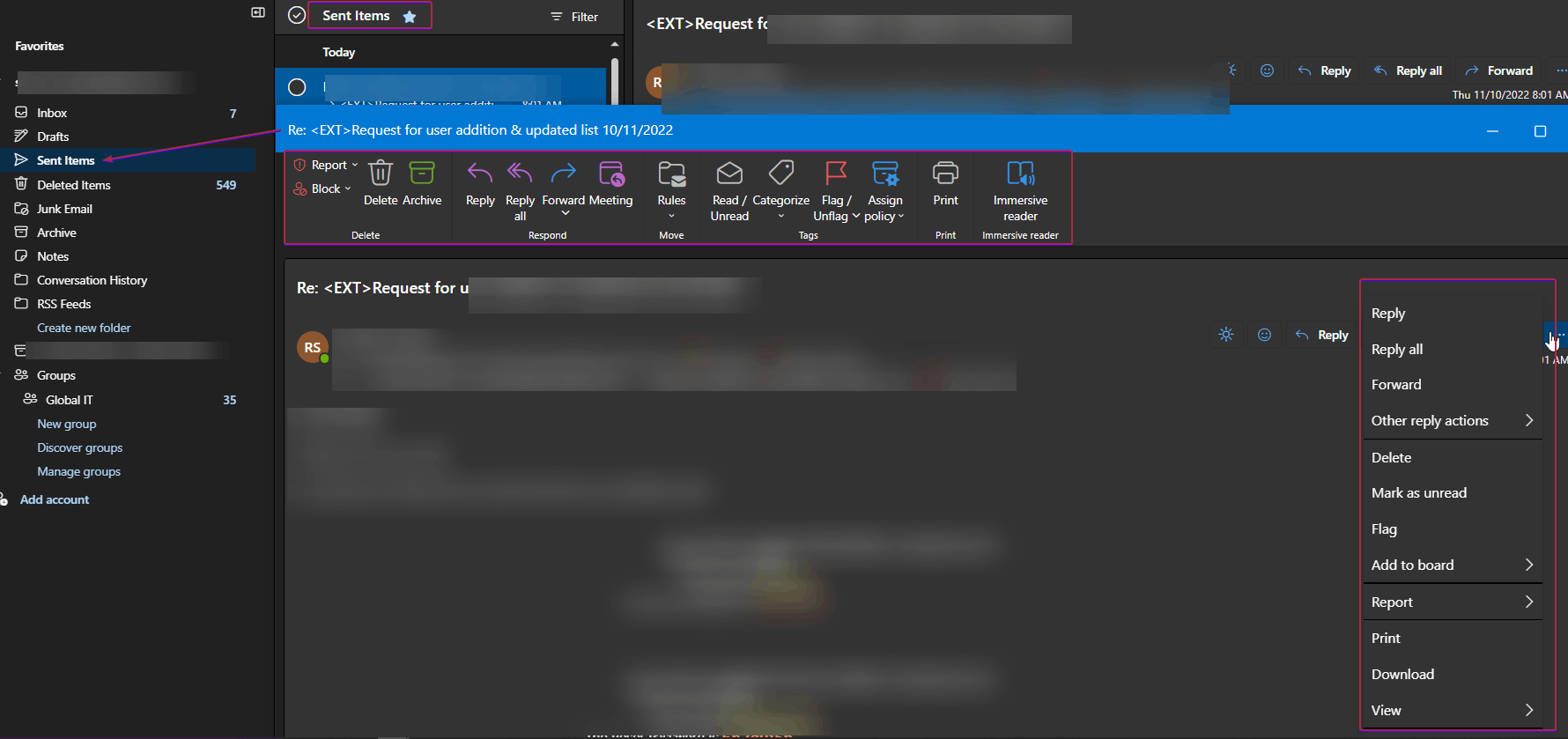Click Create new folder link

click(x=84, y=328)
